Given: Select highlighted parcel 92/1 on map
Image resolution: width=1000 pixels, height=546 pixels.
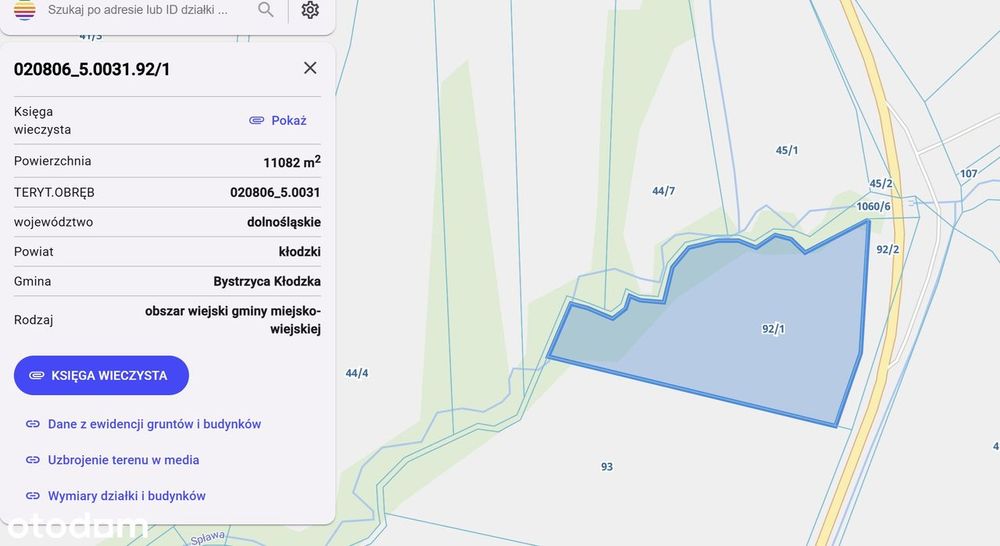Looking at the screenshot, I should (x=773, y=329).
